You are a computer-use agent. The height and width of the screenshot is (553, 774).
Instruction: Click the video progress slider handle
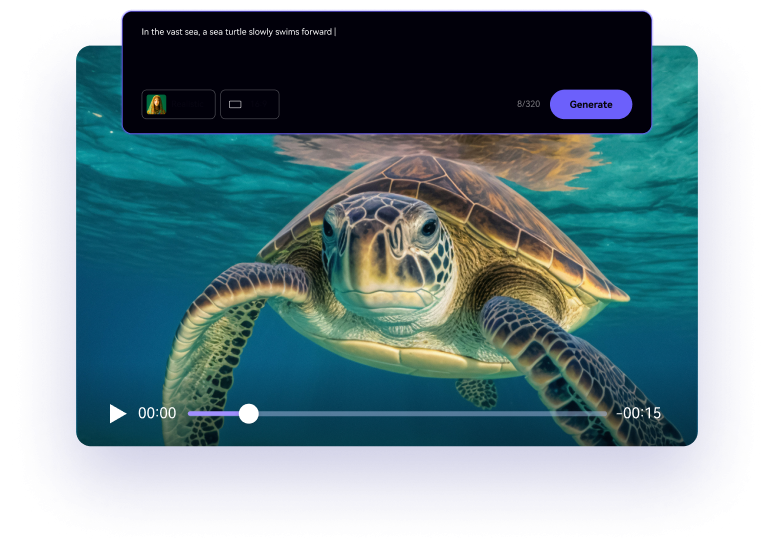249,413
